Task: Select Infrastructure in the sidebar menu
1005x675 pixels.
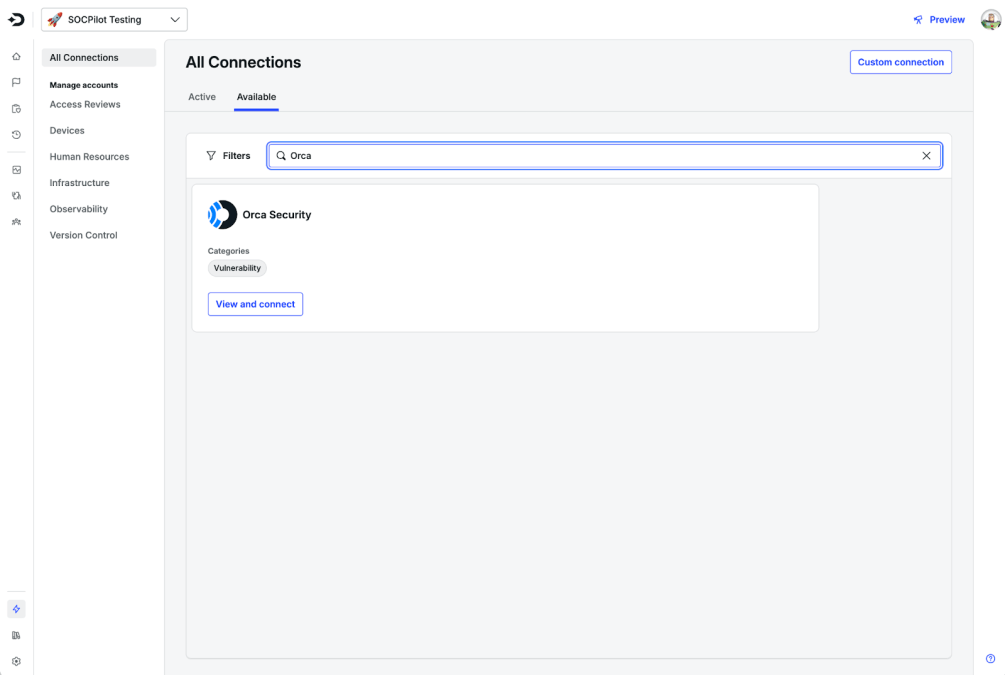Action: click(79, 182)
